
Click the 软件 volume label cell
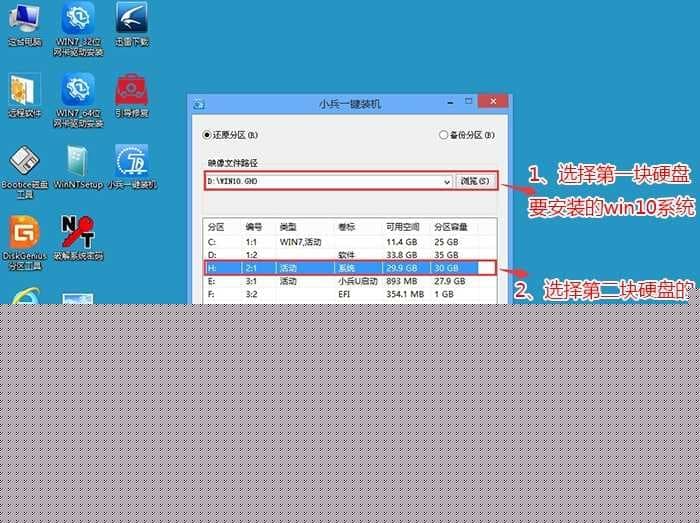coord(346,255)
